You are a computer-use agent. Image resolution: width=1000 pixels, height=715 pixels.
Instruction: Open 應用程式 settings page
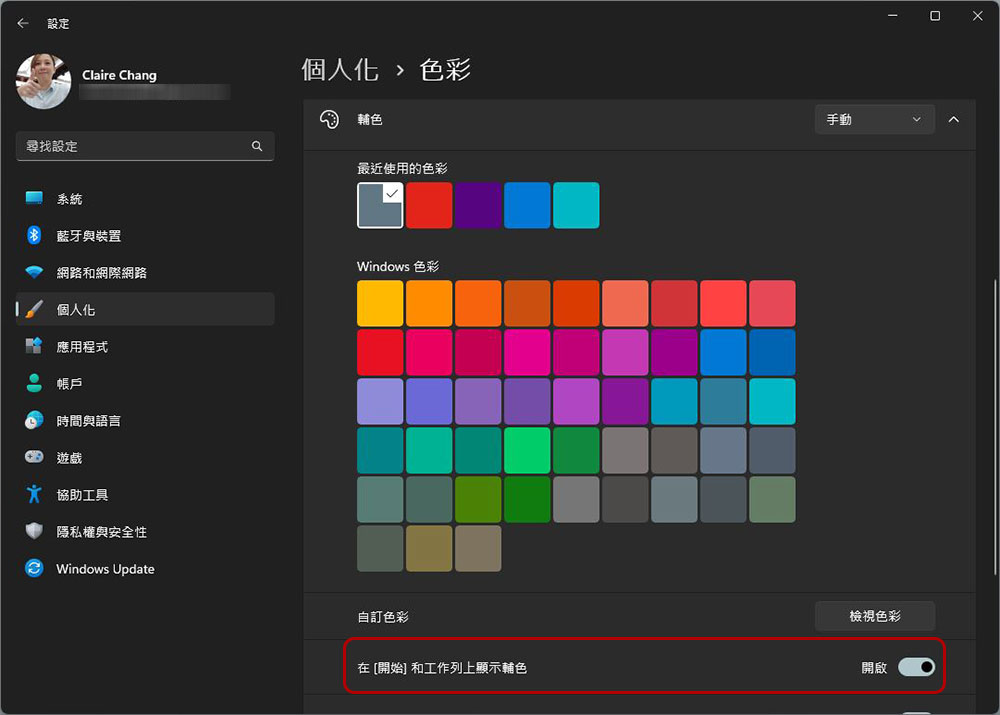(145, 346)
